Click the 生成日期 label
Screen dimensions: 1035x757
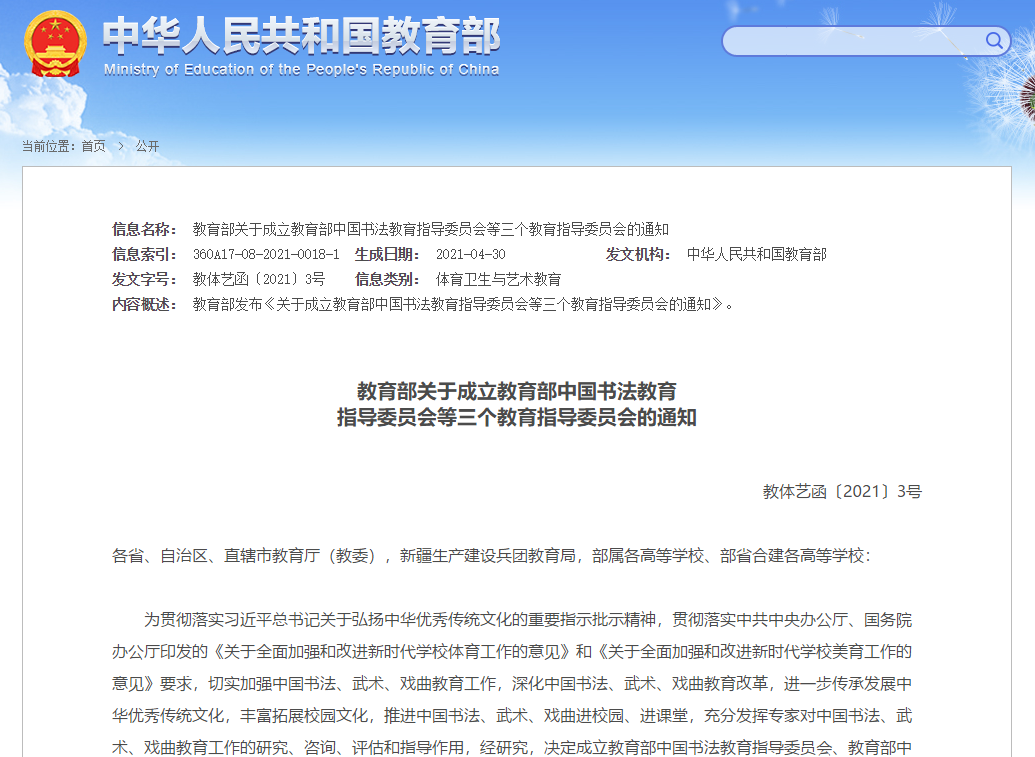pos(387,254)
